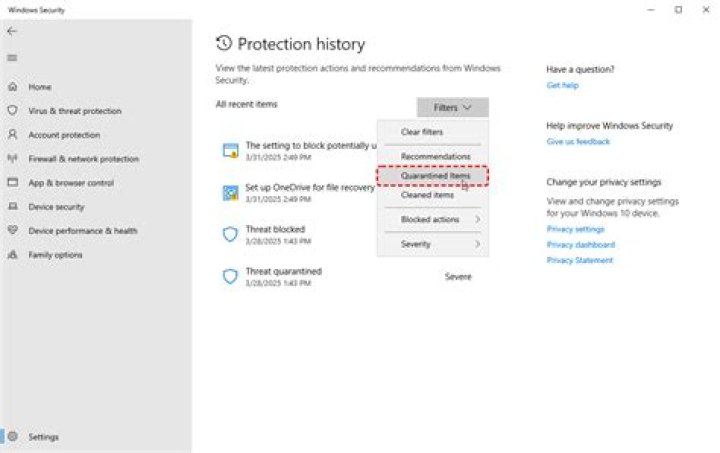Choose Quarantined items filter

coord(433,176)
